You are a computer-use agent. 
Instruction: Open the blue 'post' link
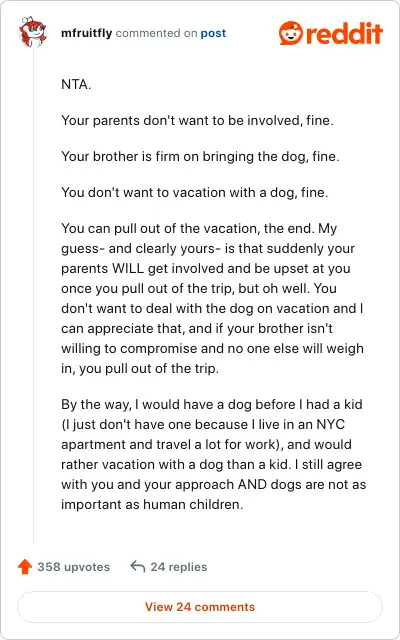pos(213,33)
